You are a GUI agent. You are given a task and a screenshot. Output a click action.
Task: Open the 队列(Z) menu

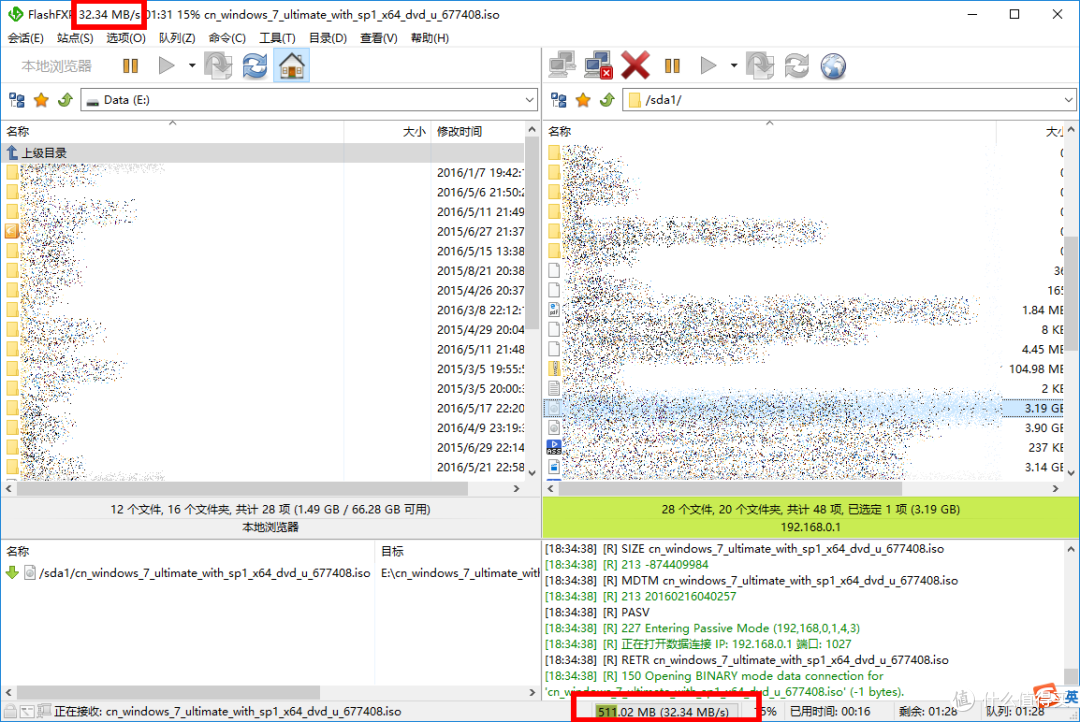(177, 38)
